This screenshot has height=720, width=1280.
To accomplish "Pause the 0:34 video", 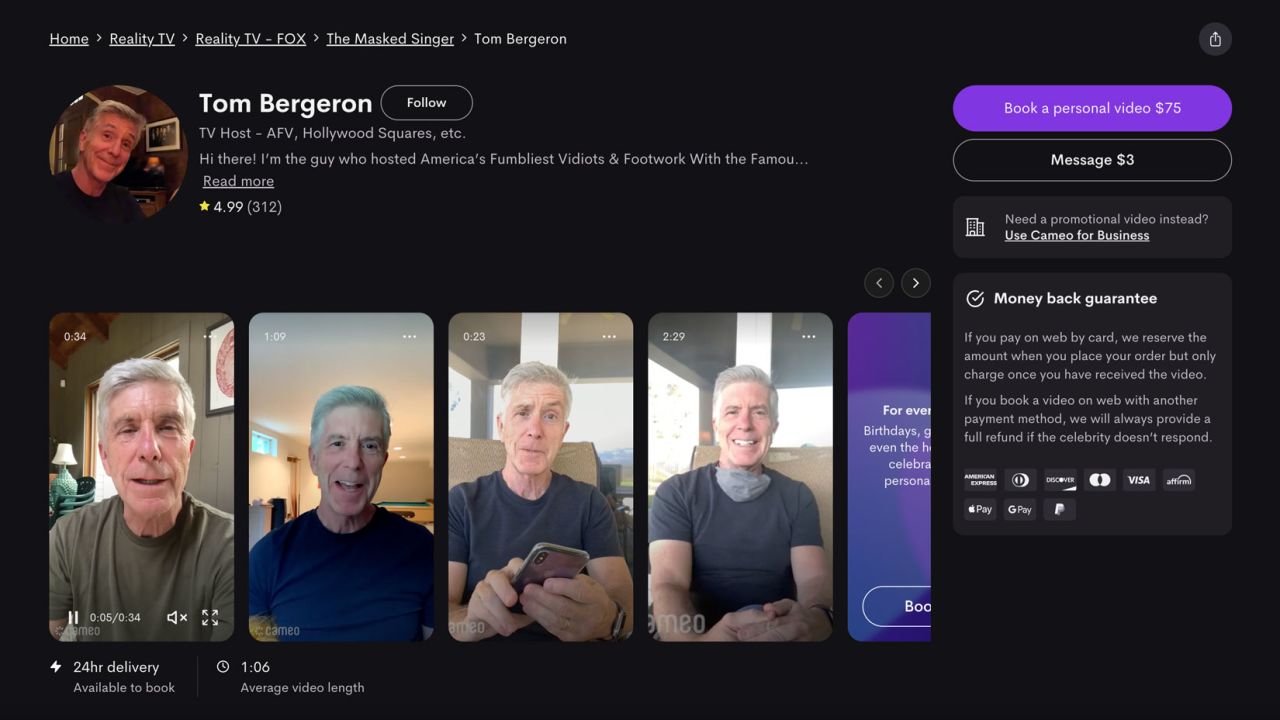I will pos(73,618).
